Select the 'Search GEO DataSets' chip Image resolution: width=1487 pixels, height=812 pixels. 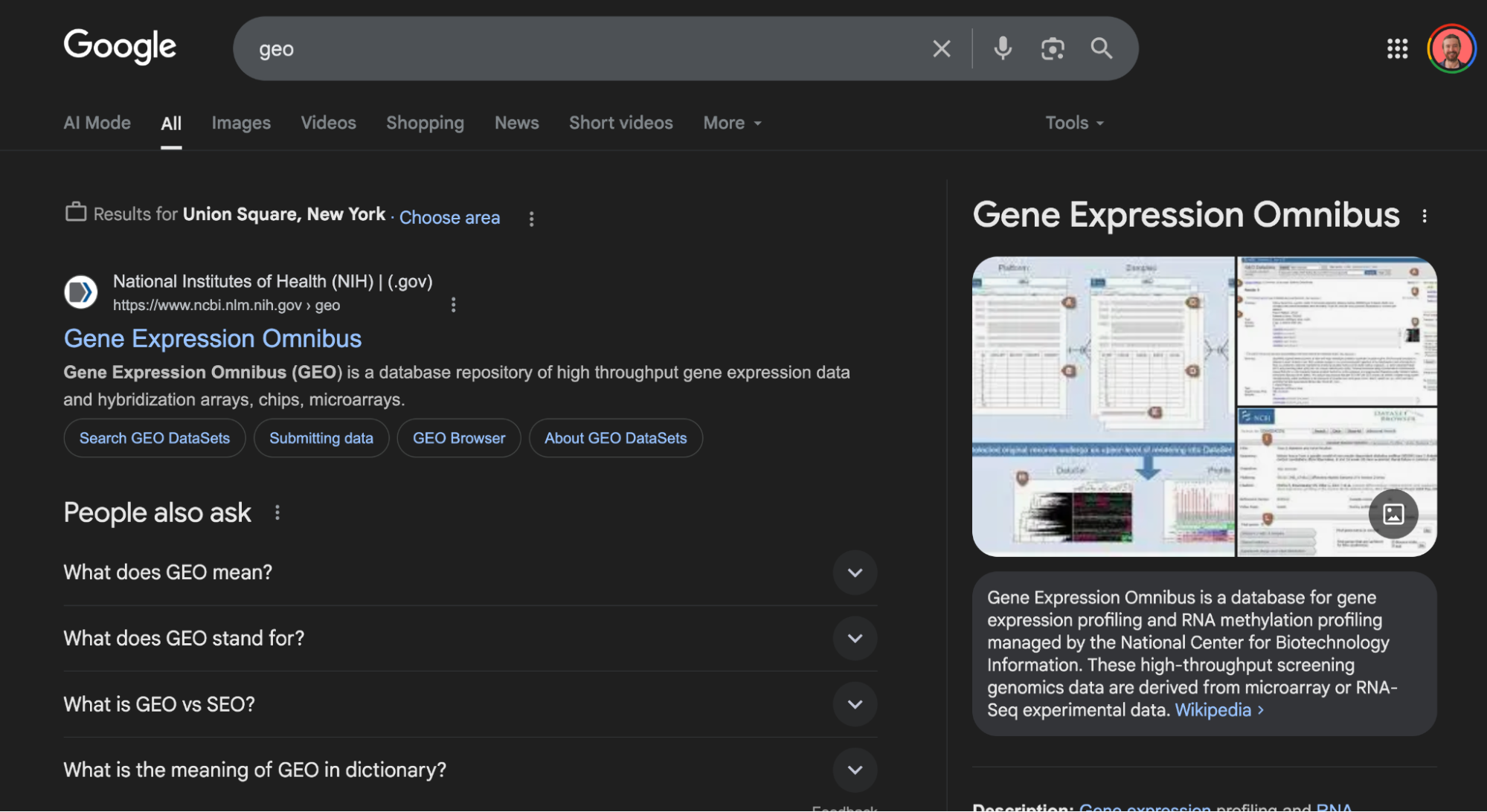pyautogui.click(x=154, y=438)
